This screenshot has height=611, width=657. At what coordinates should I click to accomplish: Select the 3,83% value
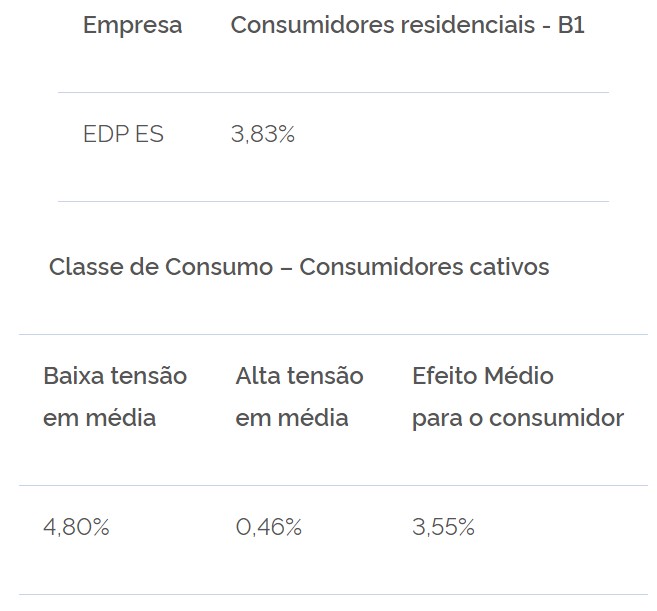tap(263, 135)
